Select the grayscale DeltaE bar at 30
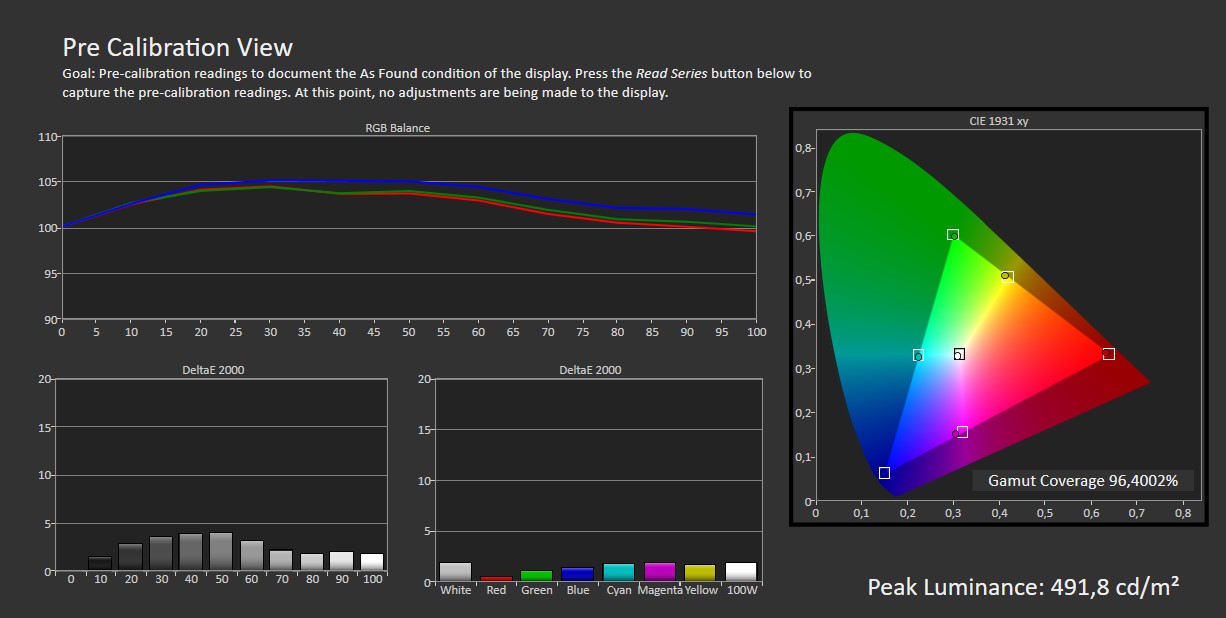Screen dimensions: 1226x618 click(161, 554)
